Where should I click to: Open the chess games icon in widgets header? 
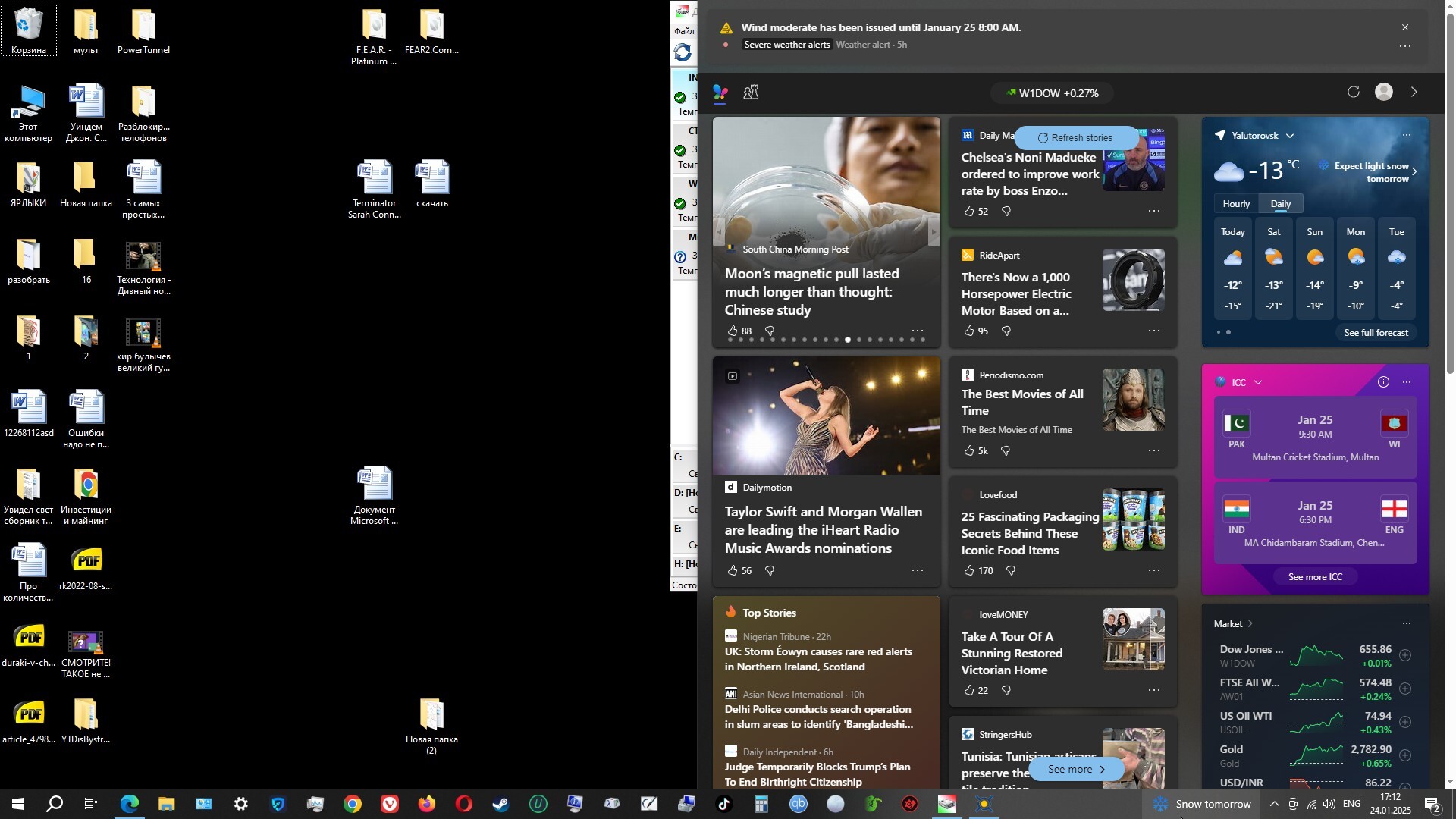click(x=751, y=93)
